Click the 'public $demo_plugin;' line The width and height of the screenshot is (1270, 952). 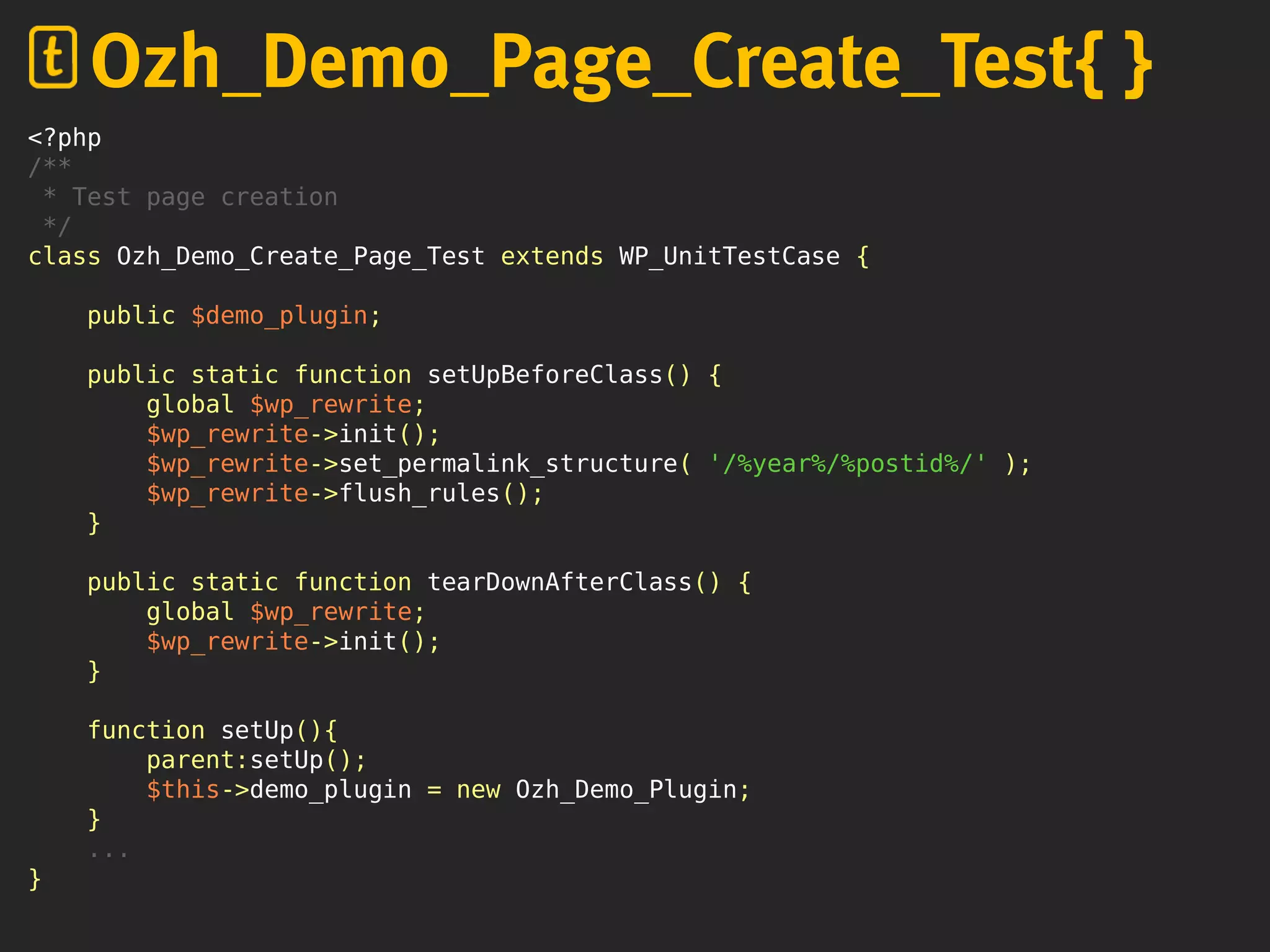(x=234, y=316)
